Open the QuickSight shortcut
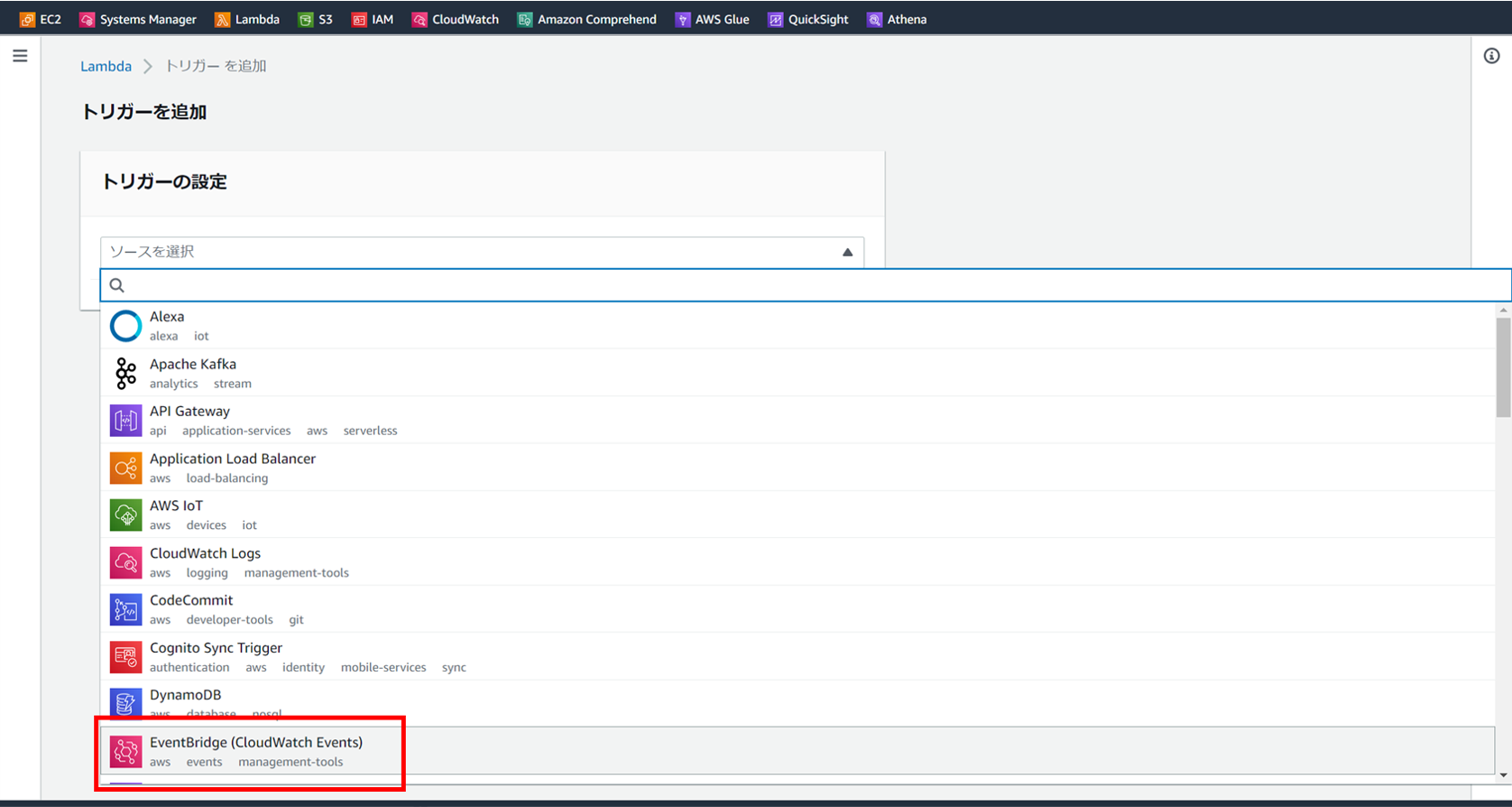The height and width of the screenshot is (807, 1512). click(808, 19)
